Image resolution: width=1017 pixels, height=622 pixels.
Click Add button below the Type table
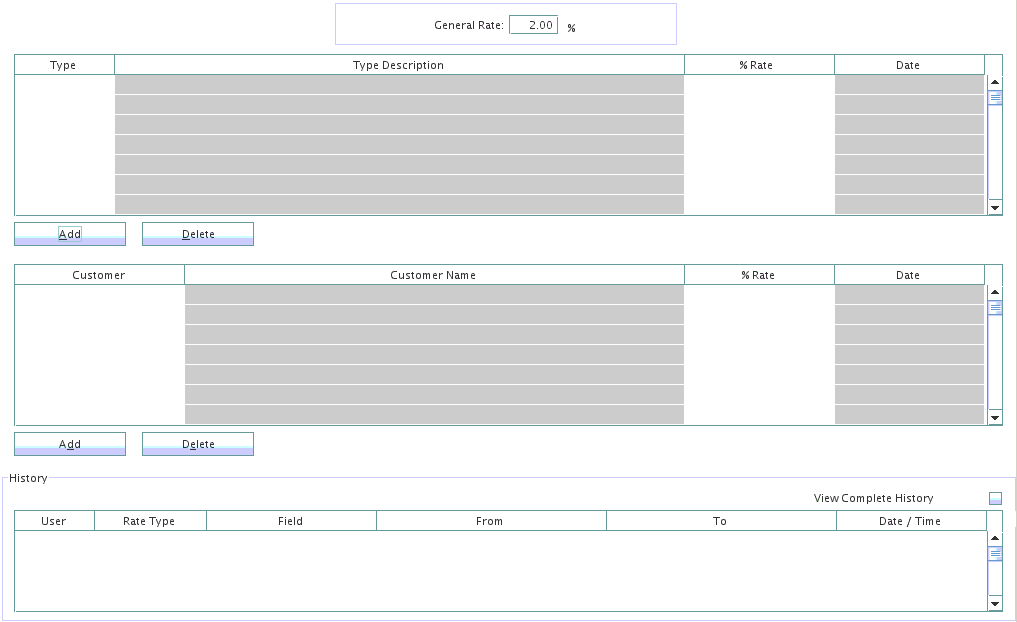click(x=70, y=234)
